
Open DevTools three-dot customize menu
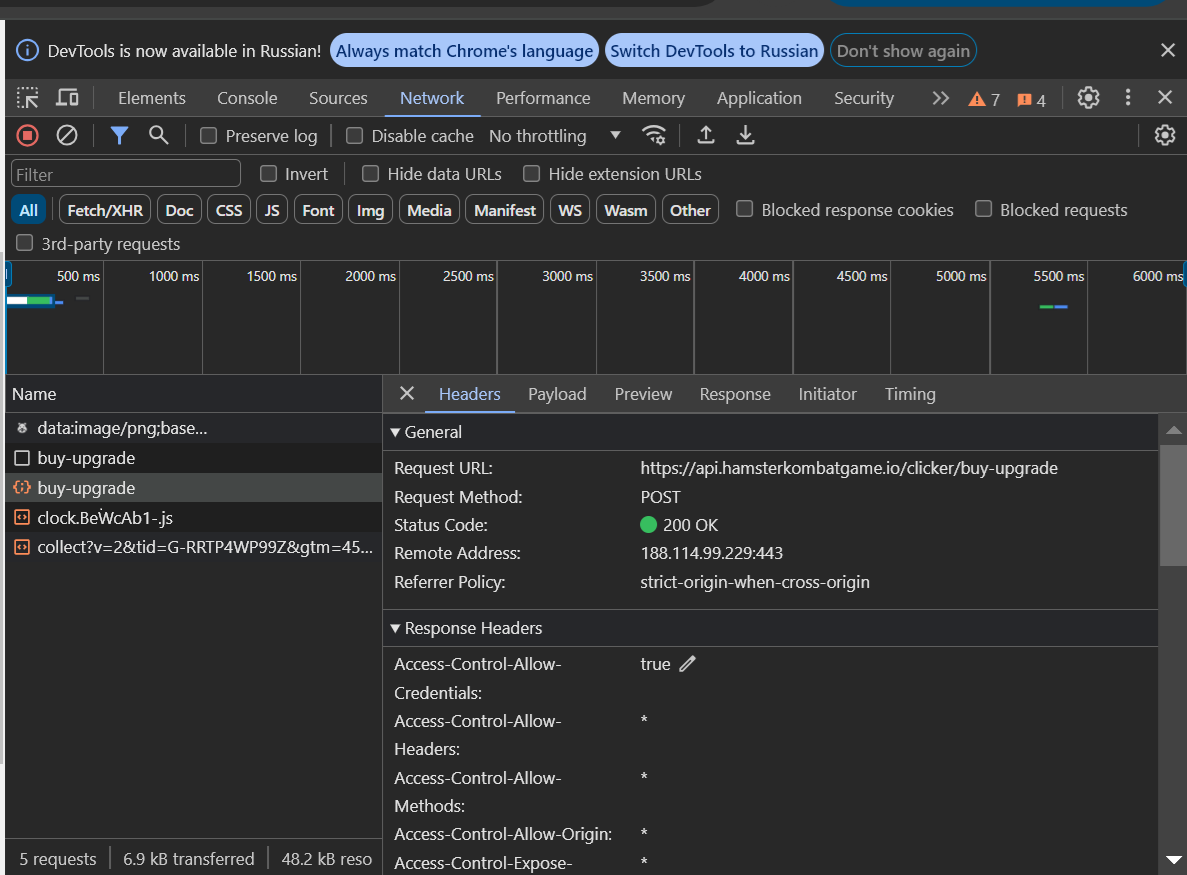coord(1128,98)
